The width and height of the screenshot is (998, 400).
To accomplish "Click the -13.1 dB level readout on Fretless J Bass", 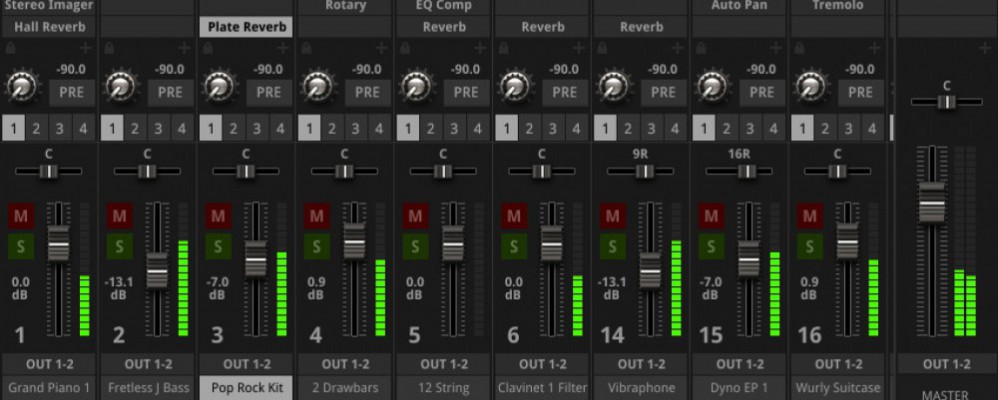I will click(118, 288).
